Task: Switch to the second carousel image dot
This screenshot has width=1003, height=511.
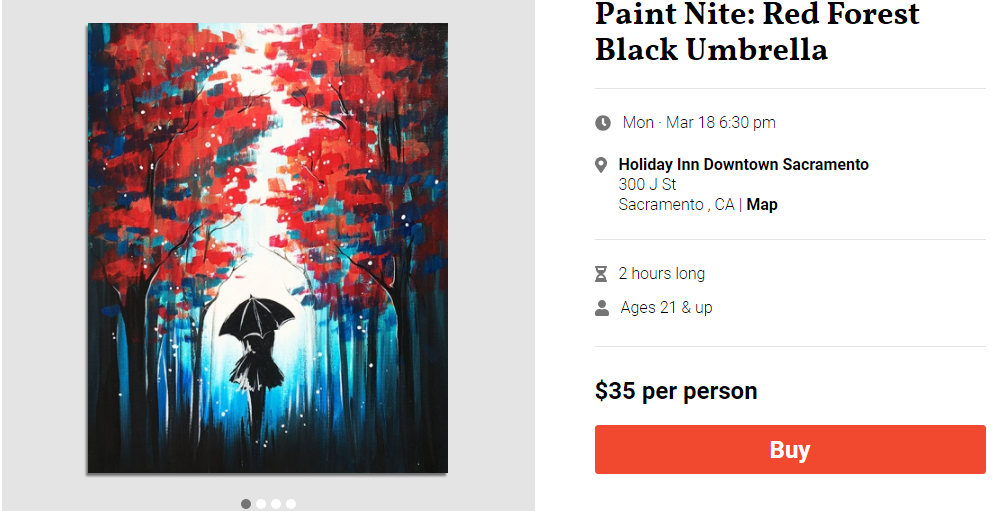Action: coord(261,504)
